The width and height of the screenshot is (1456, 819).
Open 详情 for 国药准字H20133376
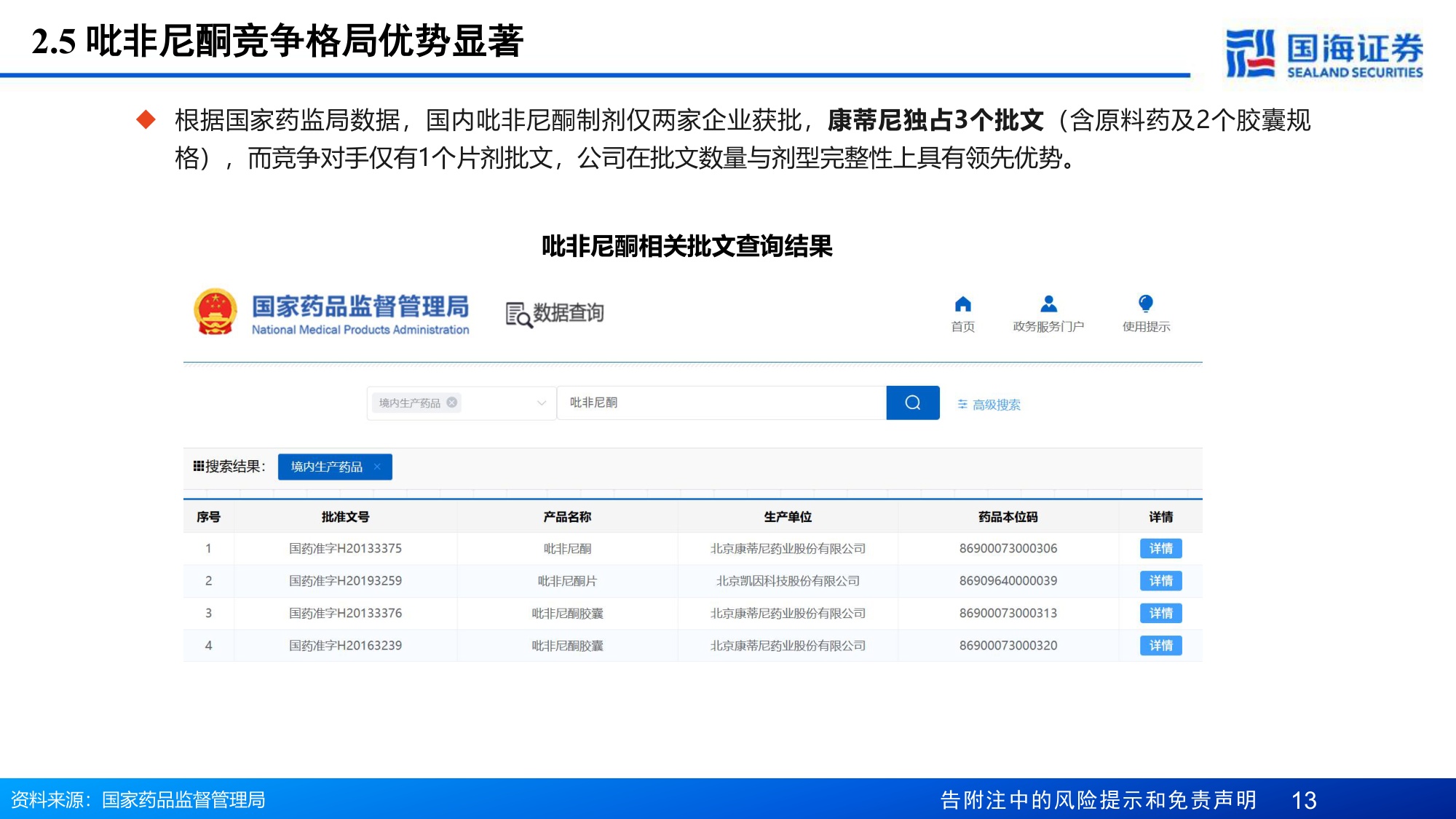point(1160,613)
